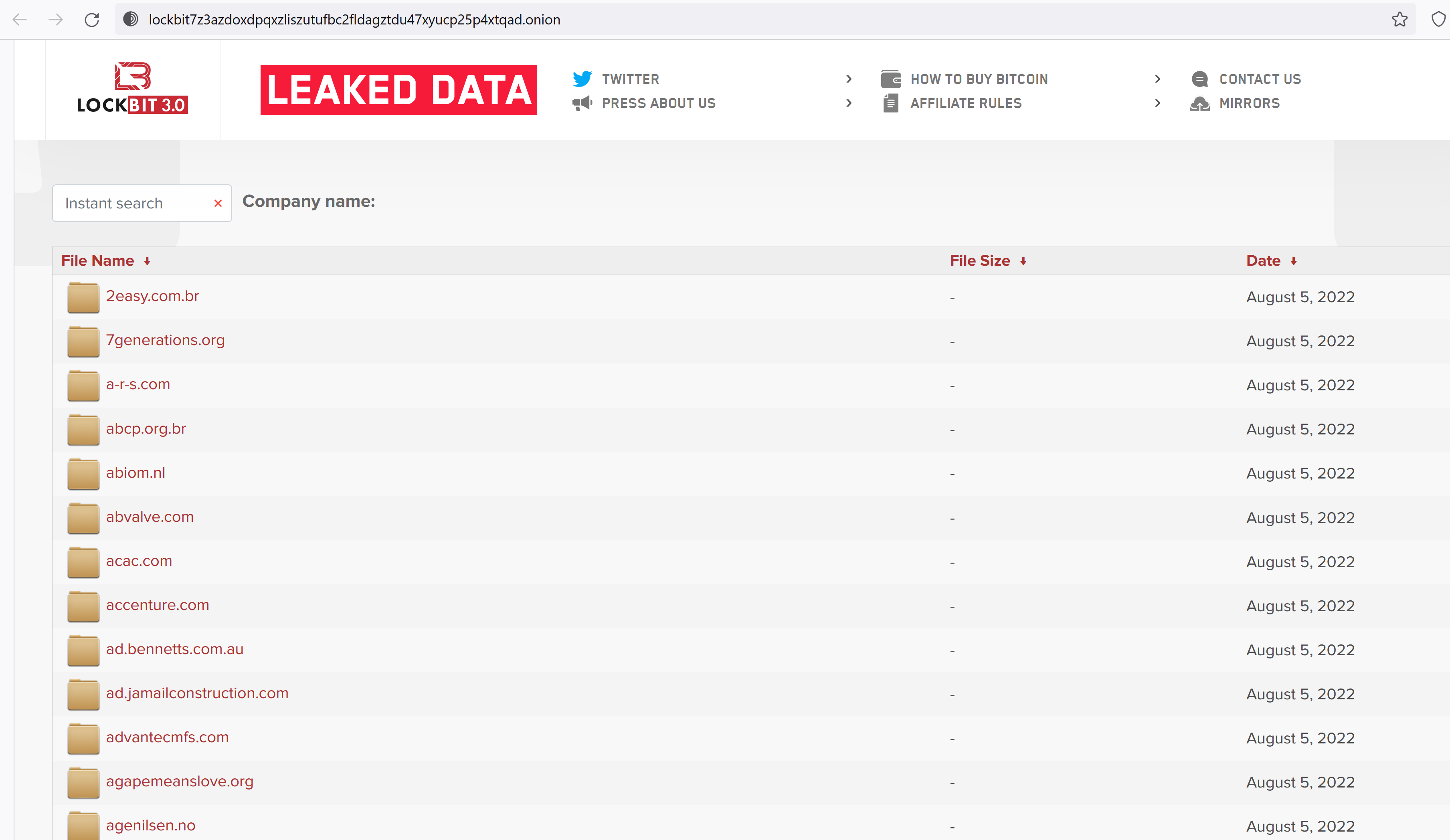Click the Contact Us chat bubble icon
Screen dimensions: 1450x840
[1199, 79]
